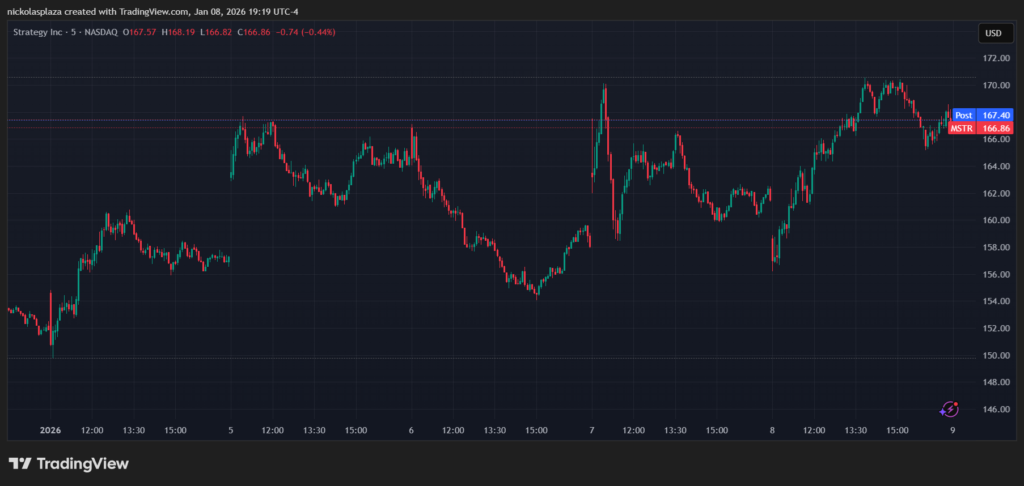Click the 146.00 price axis label
The image size is (1024, 486).
click(x=993, y=410)
